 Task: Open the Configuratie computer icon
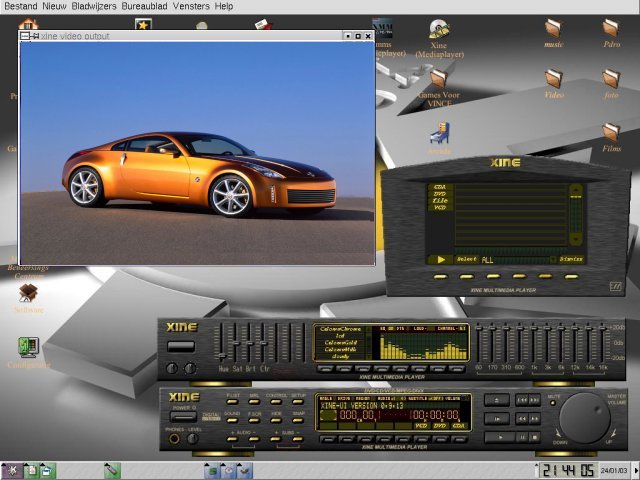(28, 347)
